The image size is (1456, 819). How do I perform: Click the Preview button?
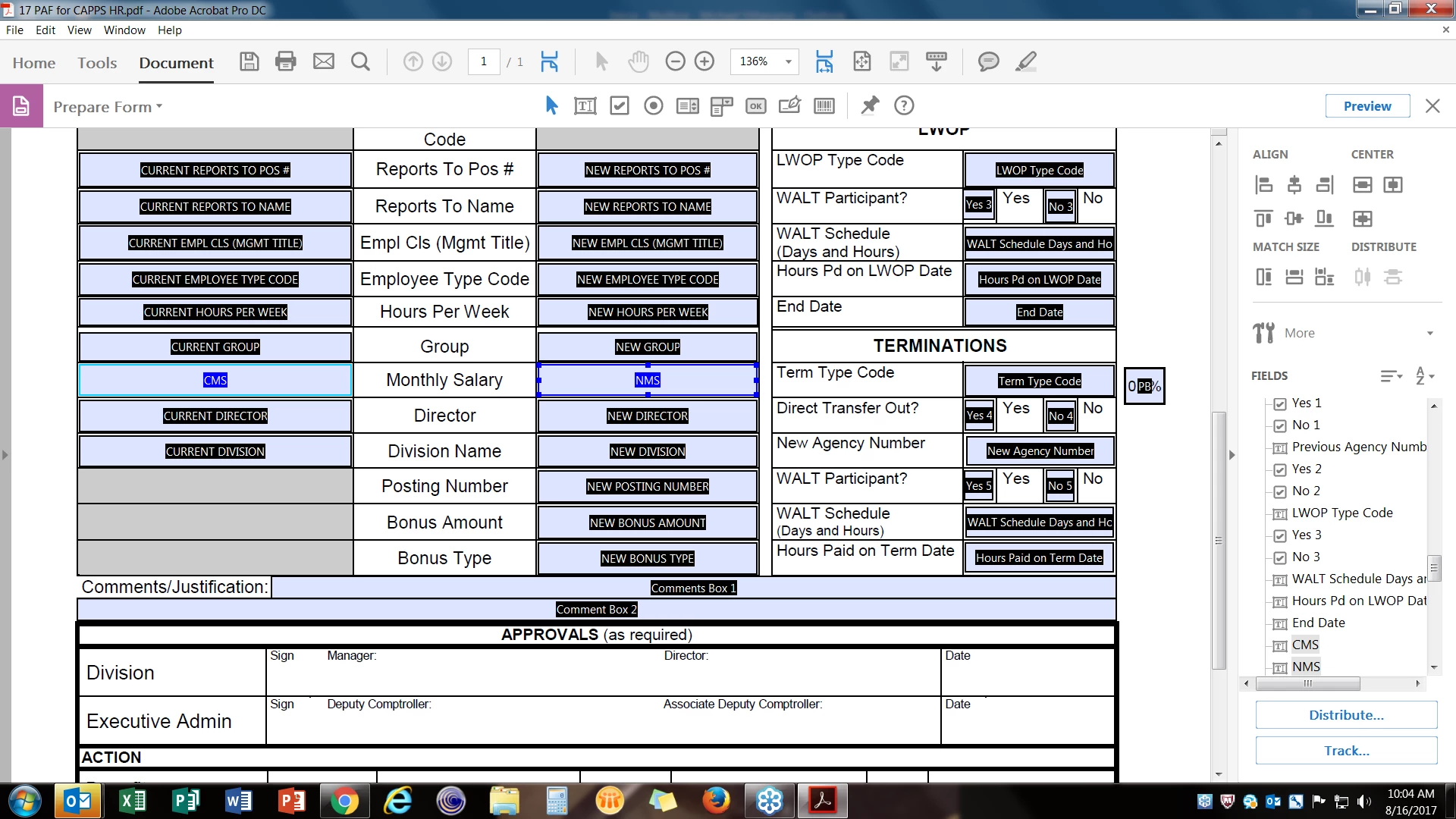pos(1367,106)
